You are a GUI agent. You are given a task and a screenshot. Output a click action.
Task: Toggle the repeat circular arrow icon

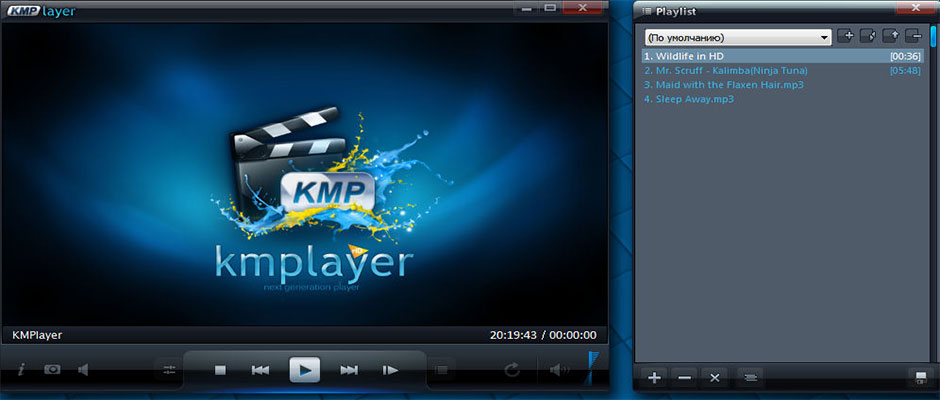pyautogui.click(x=512, y=369)
